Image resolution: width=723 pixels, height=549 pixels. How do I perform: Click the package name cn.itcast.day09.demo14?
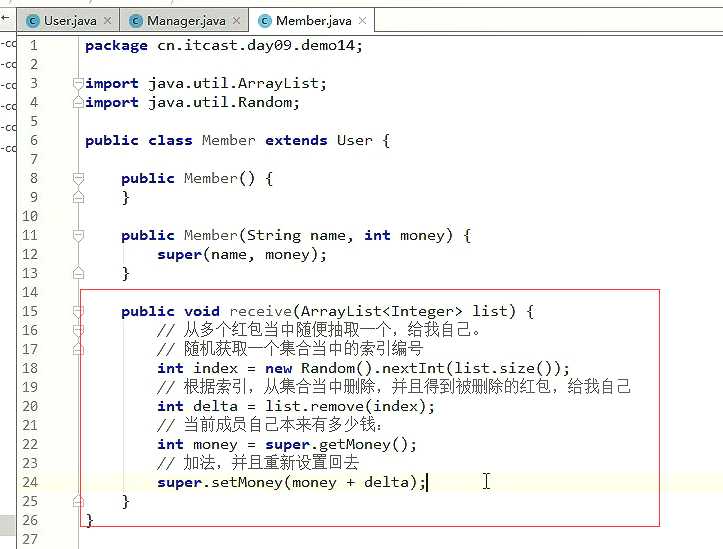(x=256, y=46)
